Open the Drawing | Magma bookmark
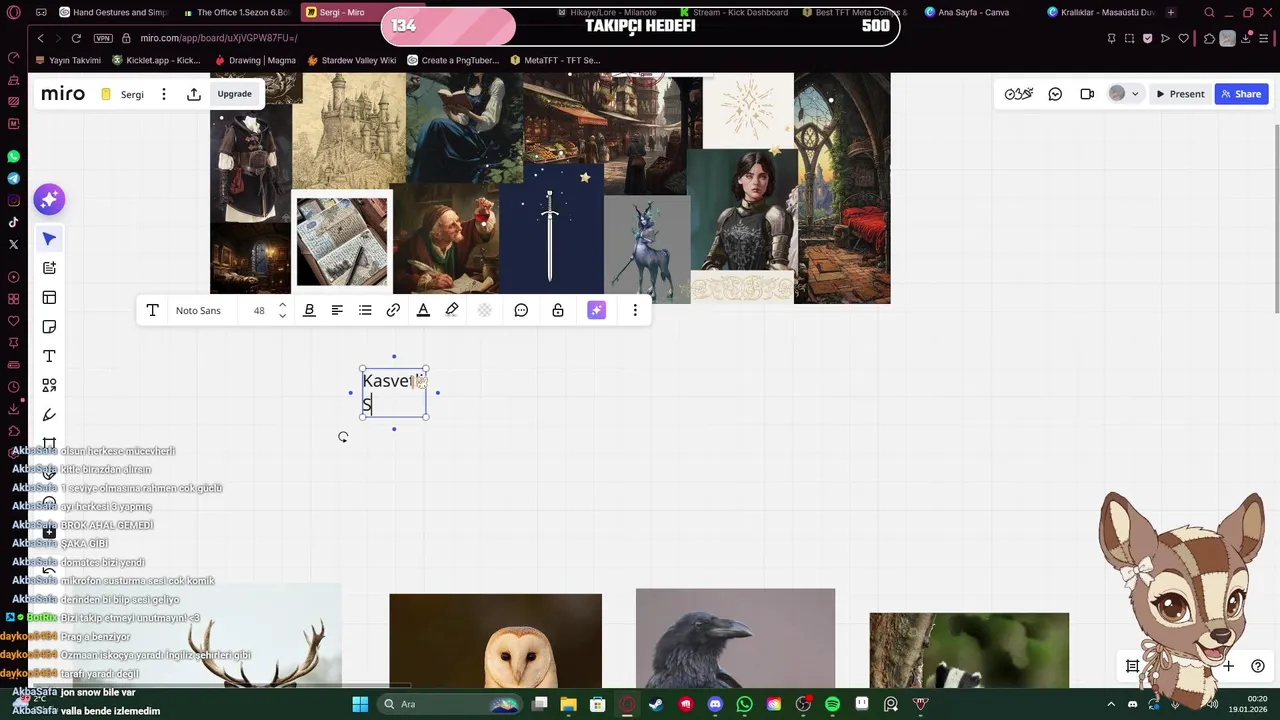This screenshot has width=1280, height=720. point(255,60)
